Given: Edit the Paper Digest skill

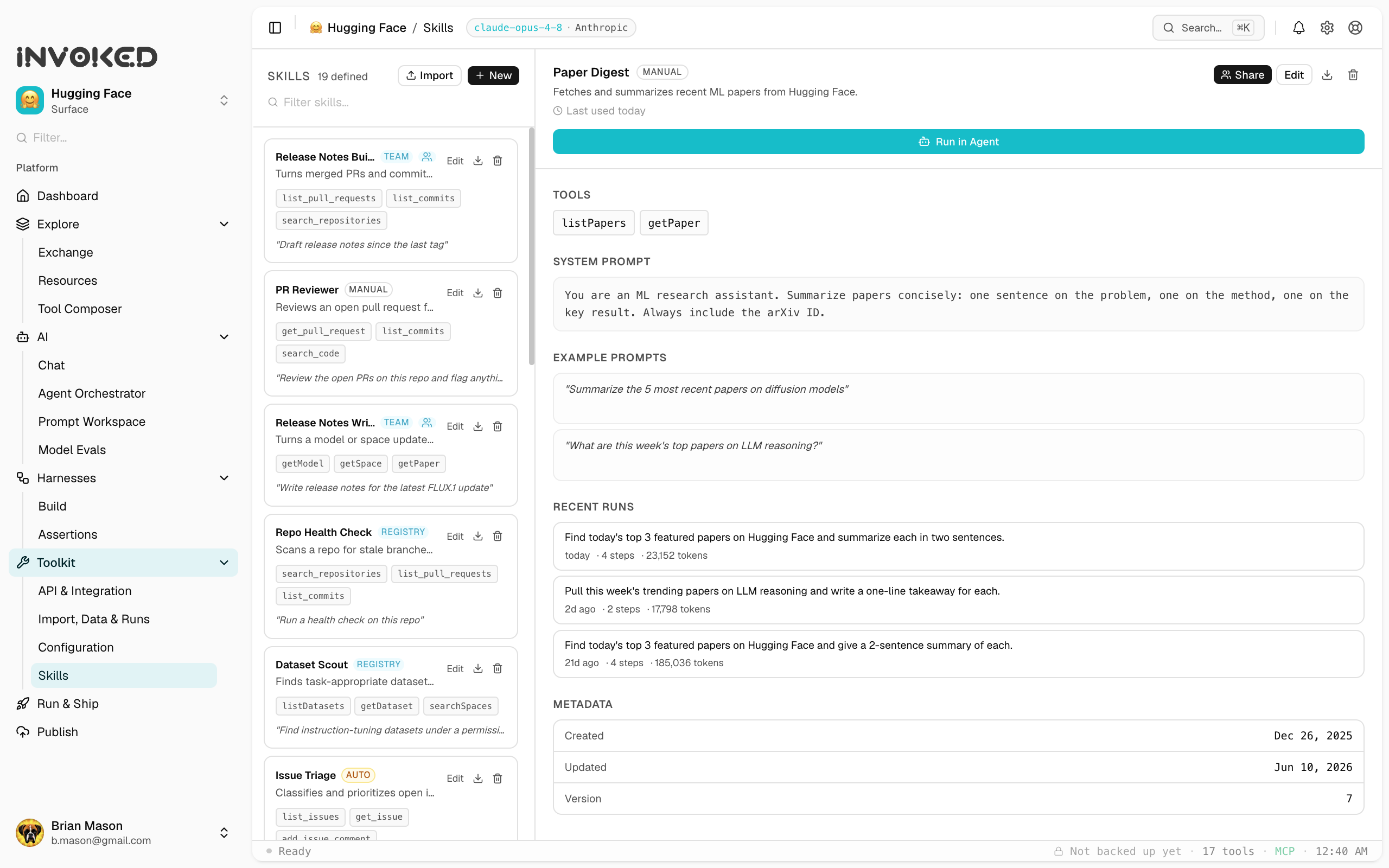Looking at the screenshot, I should coord(1294,75).
